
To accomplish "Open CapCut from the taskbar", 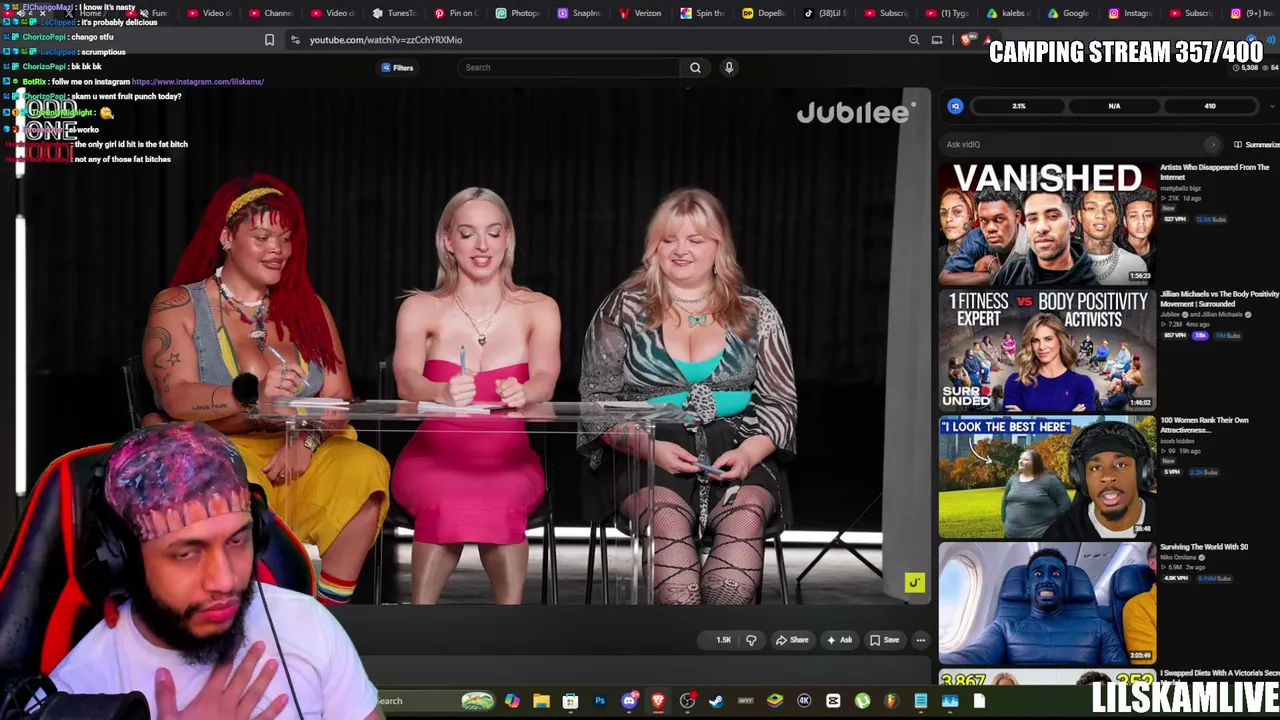I will tap(833, 701).
